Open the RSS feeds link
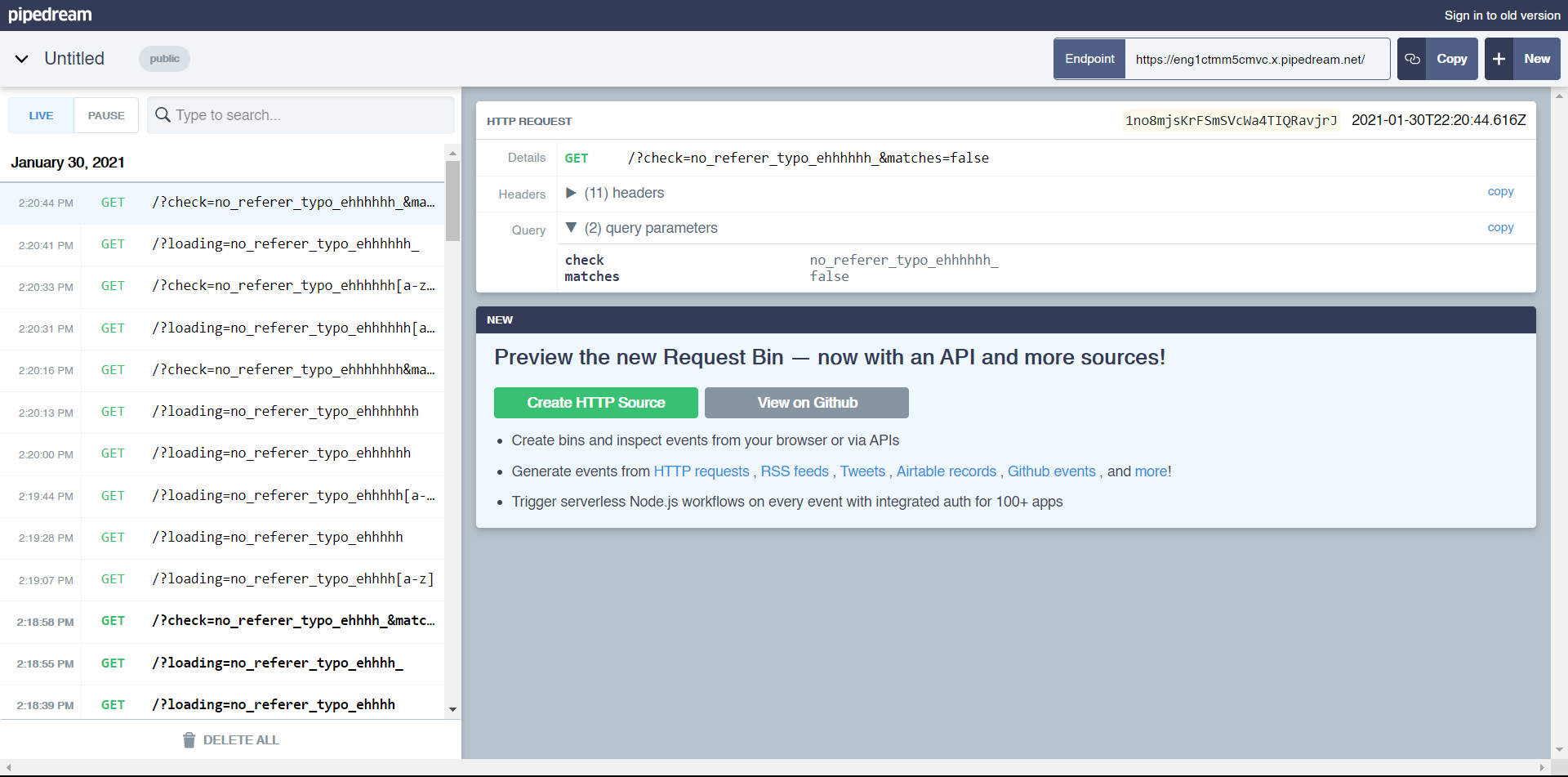 pyautogui.click(x=794, y=471)
